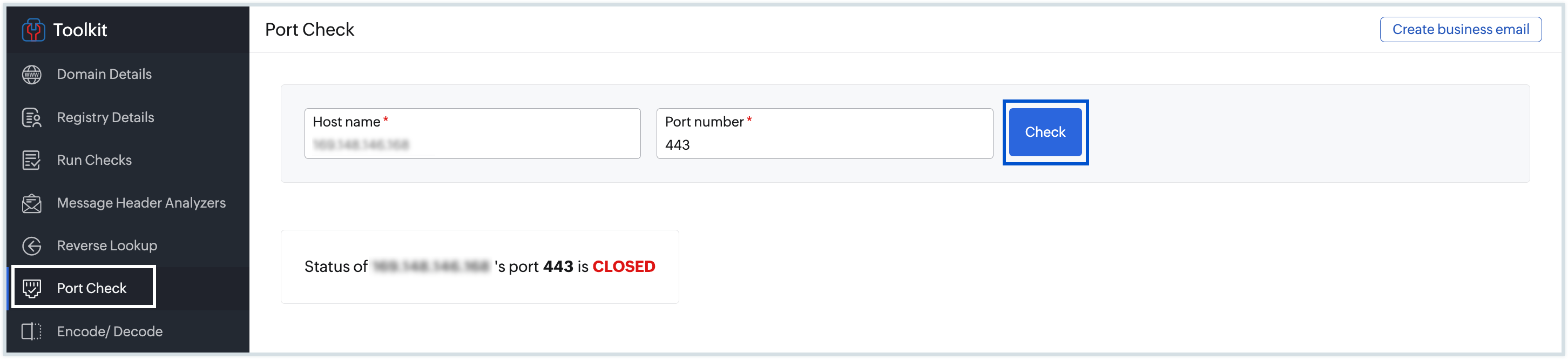This screenshot has height=359, width=1568.
Task: Open the Encode/ Decode tool
Action: pos(110,331)
